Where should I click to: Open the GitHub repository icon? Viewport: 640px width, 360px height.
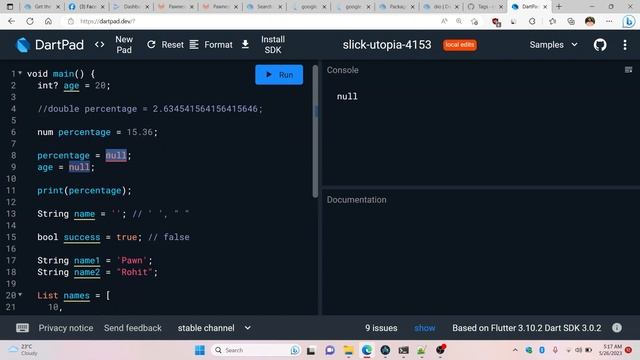pos(600,44)
